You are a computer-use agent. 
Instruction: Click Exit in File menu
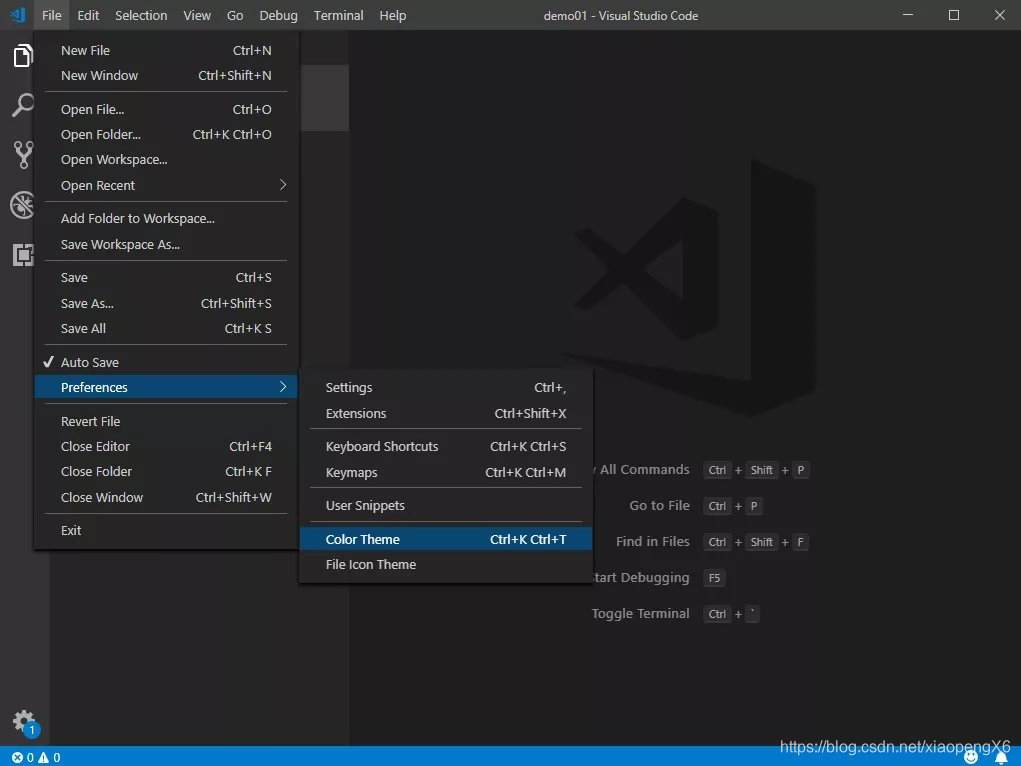[166, 531]
